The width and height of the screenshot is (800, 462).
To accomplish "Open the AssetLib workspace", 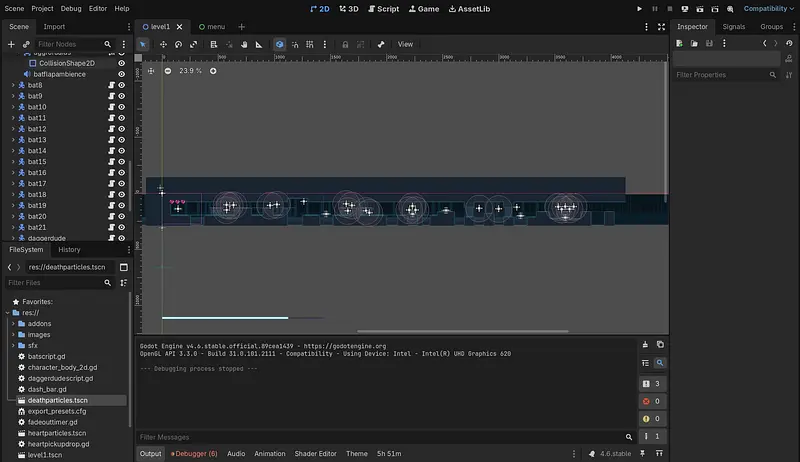I will (468, 8).
